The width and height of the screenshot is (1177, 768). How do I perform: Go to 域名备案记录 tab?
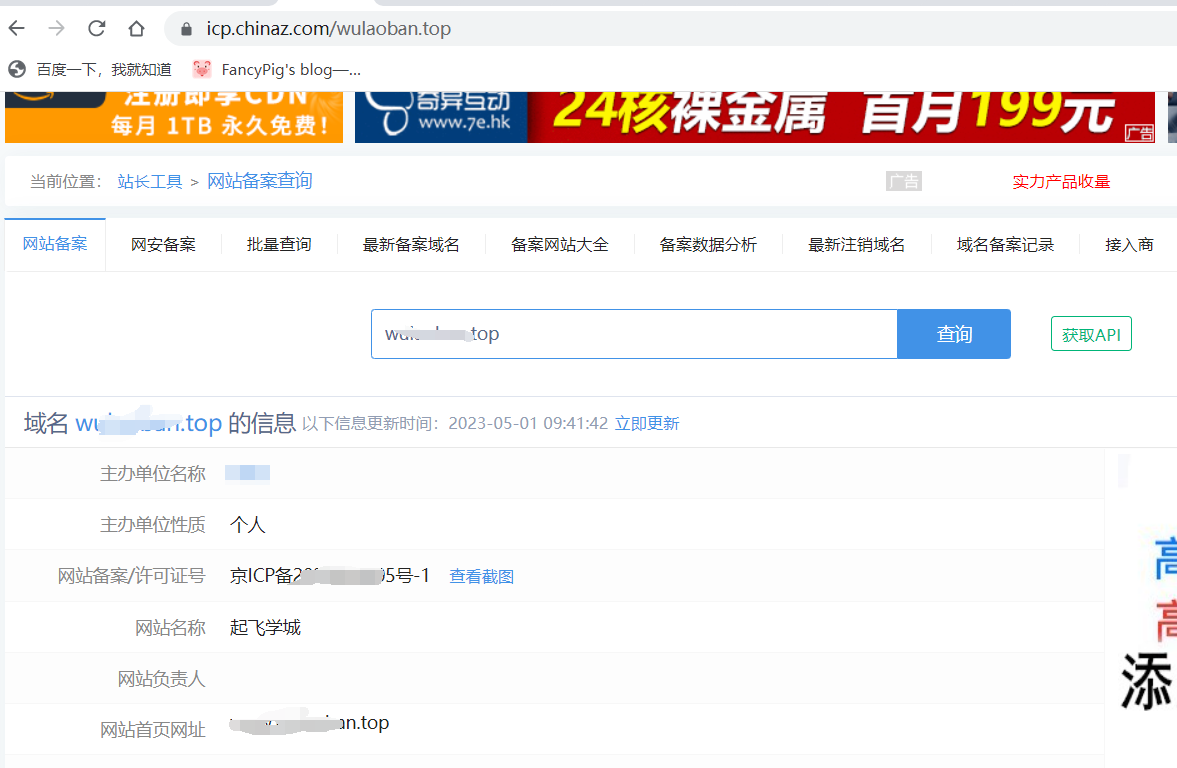(x=1005, y=245)
